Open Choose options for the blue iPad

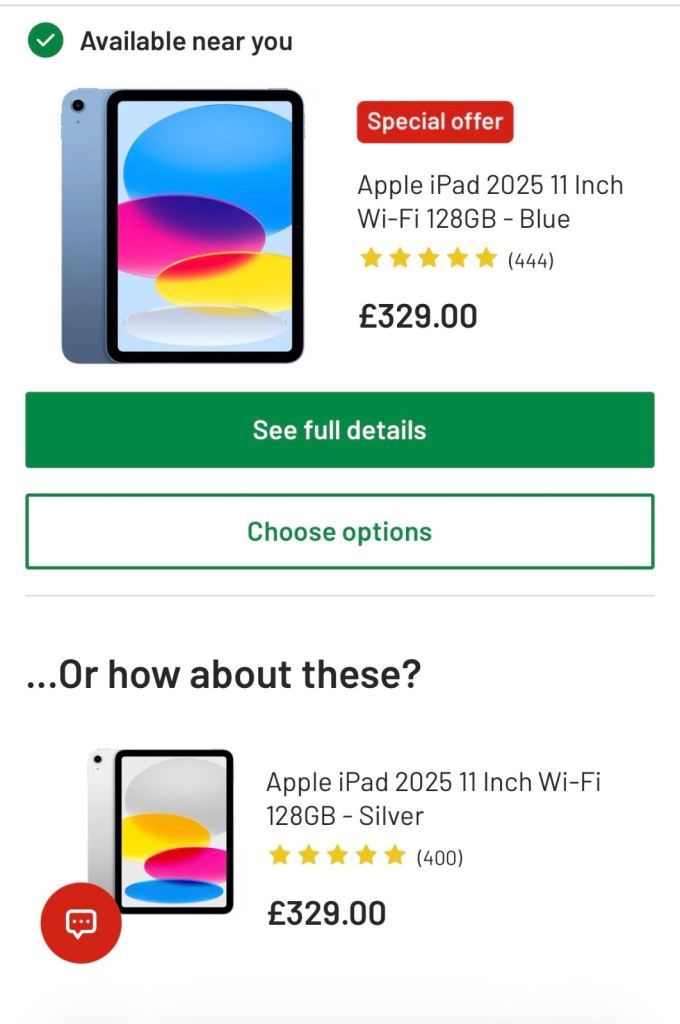coord(340,531)
